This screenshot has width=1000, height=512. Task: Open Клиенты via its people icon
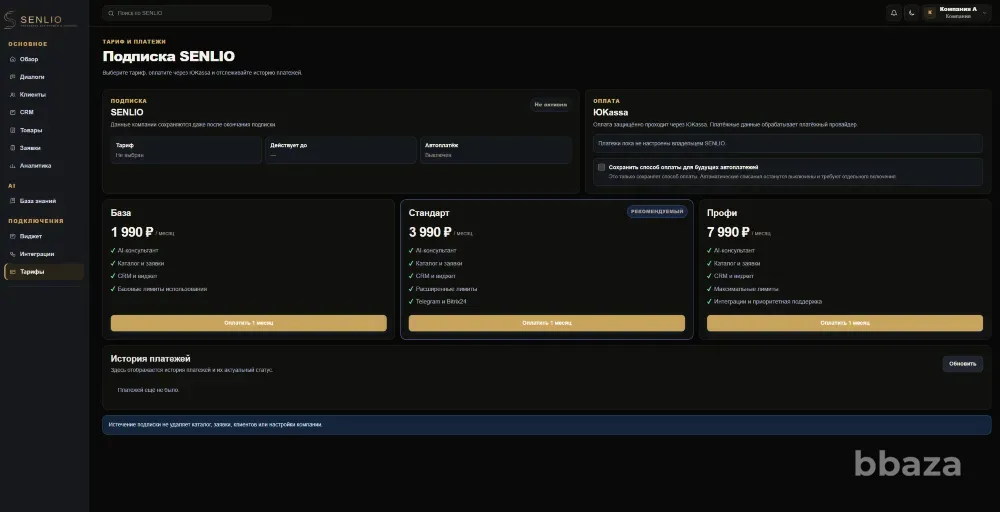pyautogui.click(x=13, y=95)
